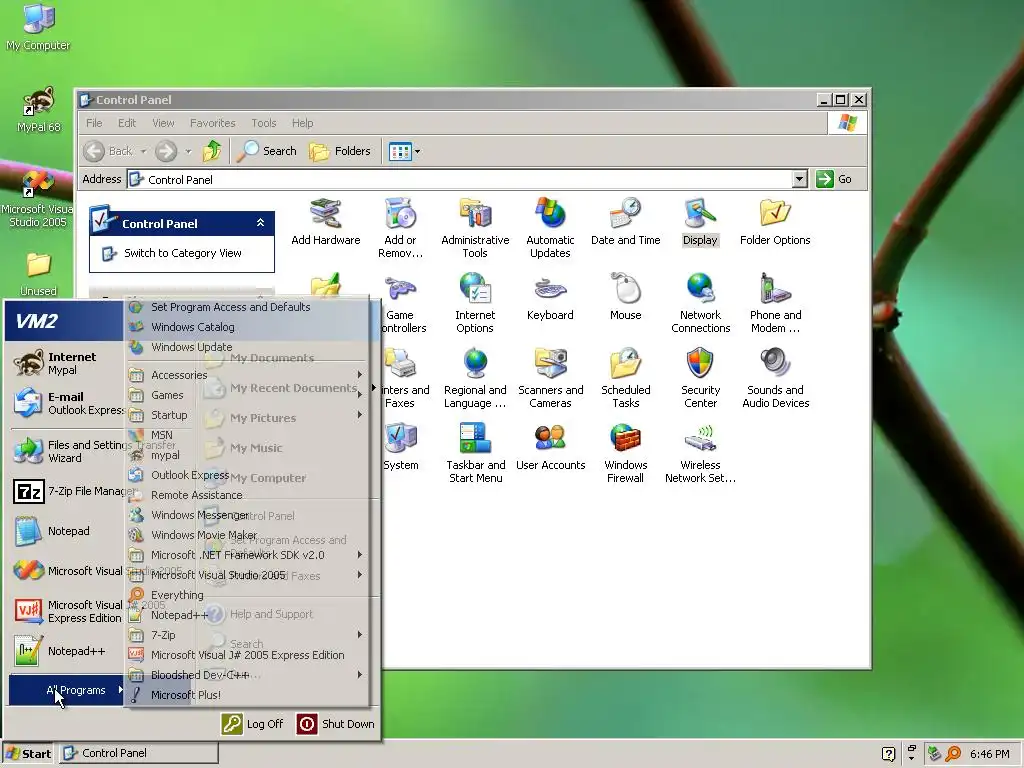The width and height of the screenshot is (1024, 768).
Task: Expand the Startup submenu
Action: tap(246, 415)
